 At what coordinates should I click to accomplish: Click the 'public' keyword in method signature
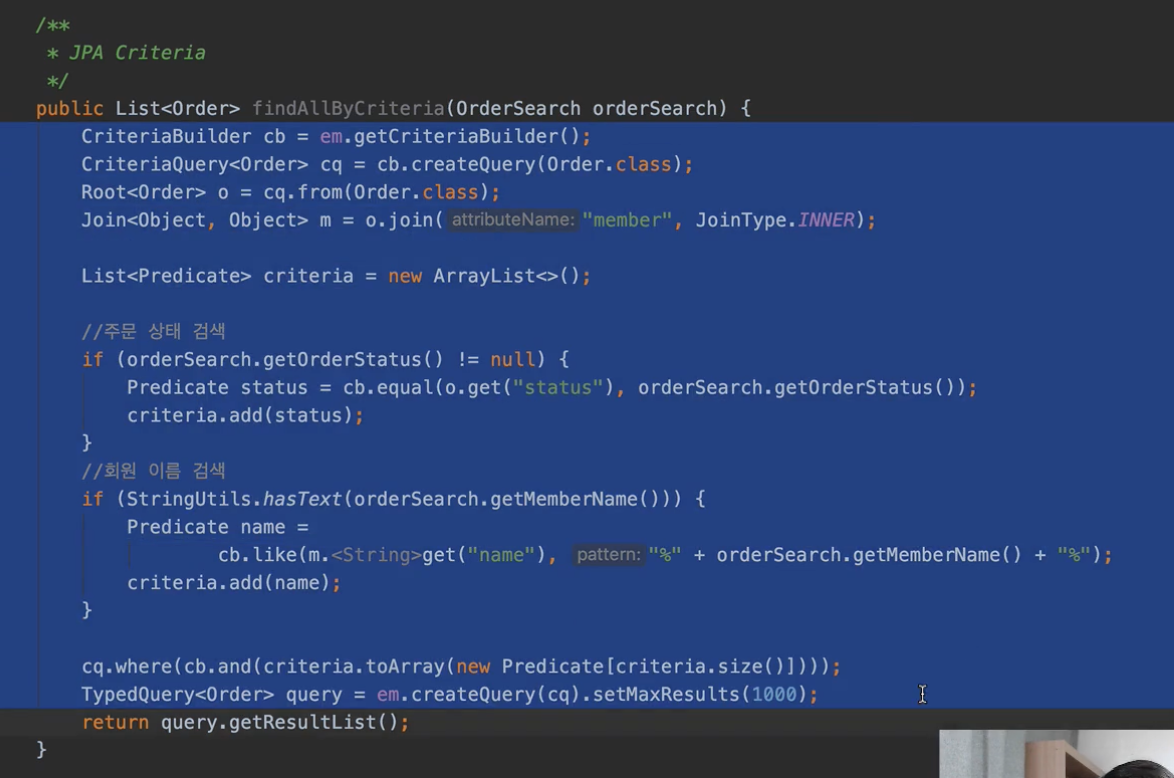click(70, 109)
